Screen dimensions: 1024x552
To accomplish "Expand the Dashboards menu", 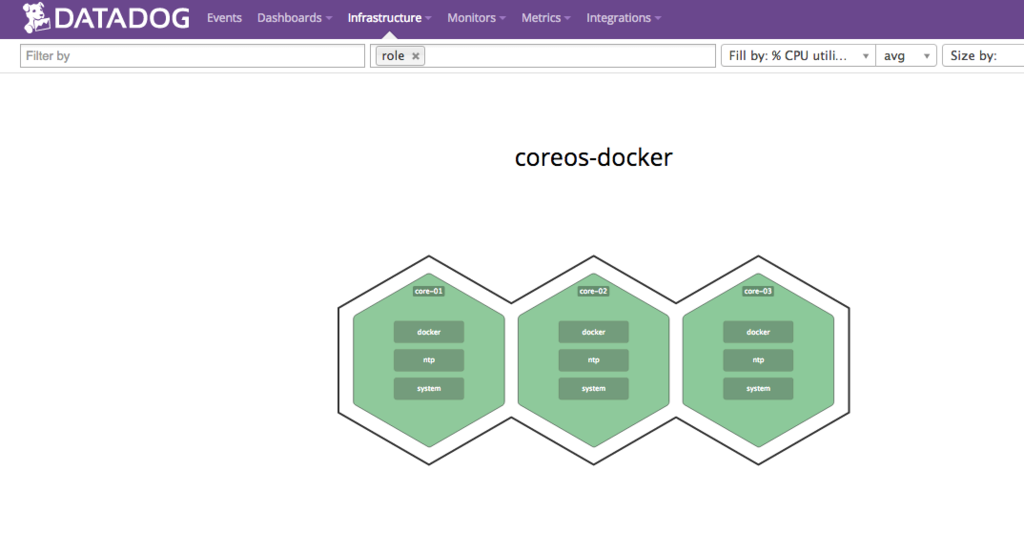I will click(x=295, y=18).
